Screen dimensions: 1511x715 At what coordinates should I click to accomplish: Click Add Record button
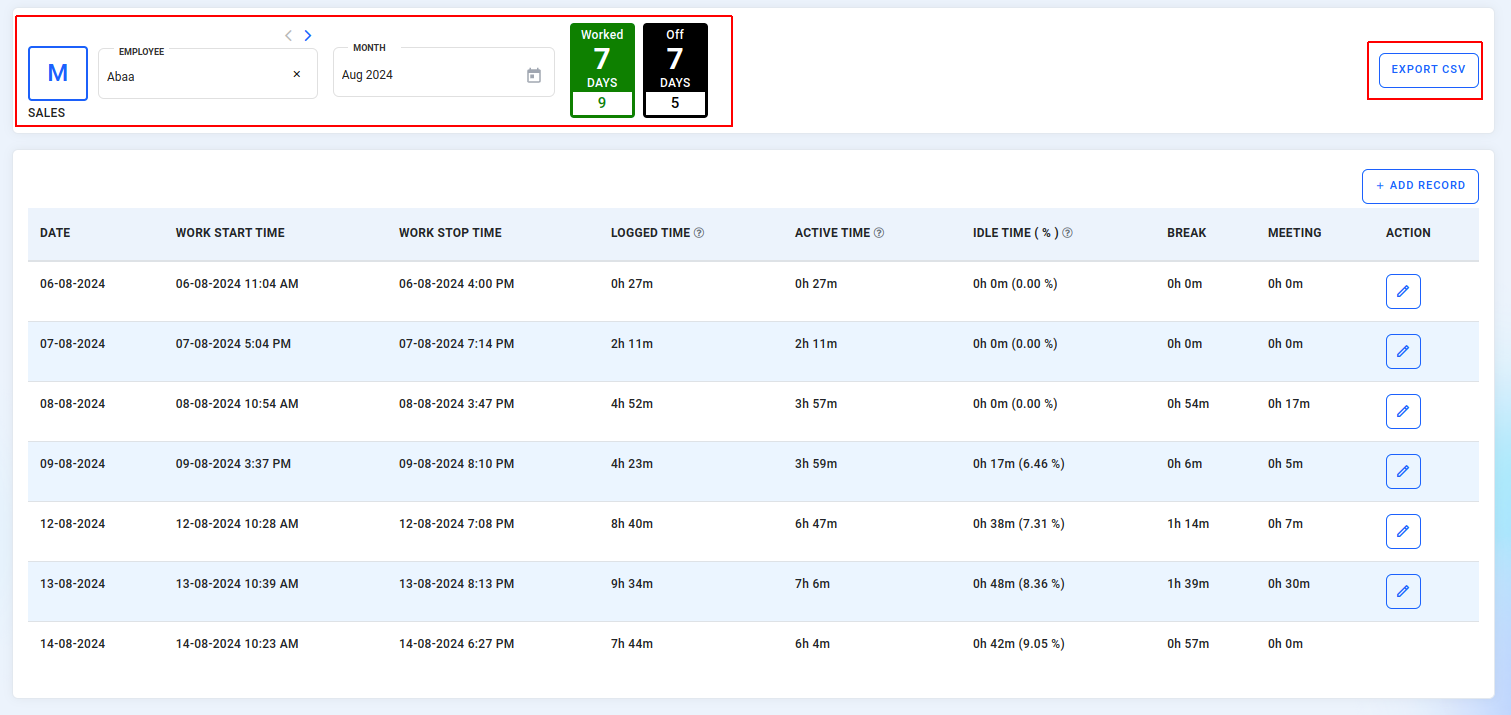pos(1420,186)
